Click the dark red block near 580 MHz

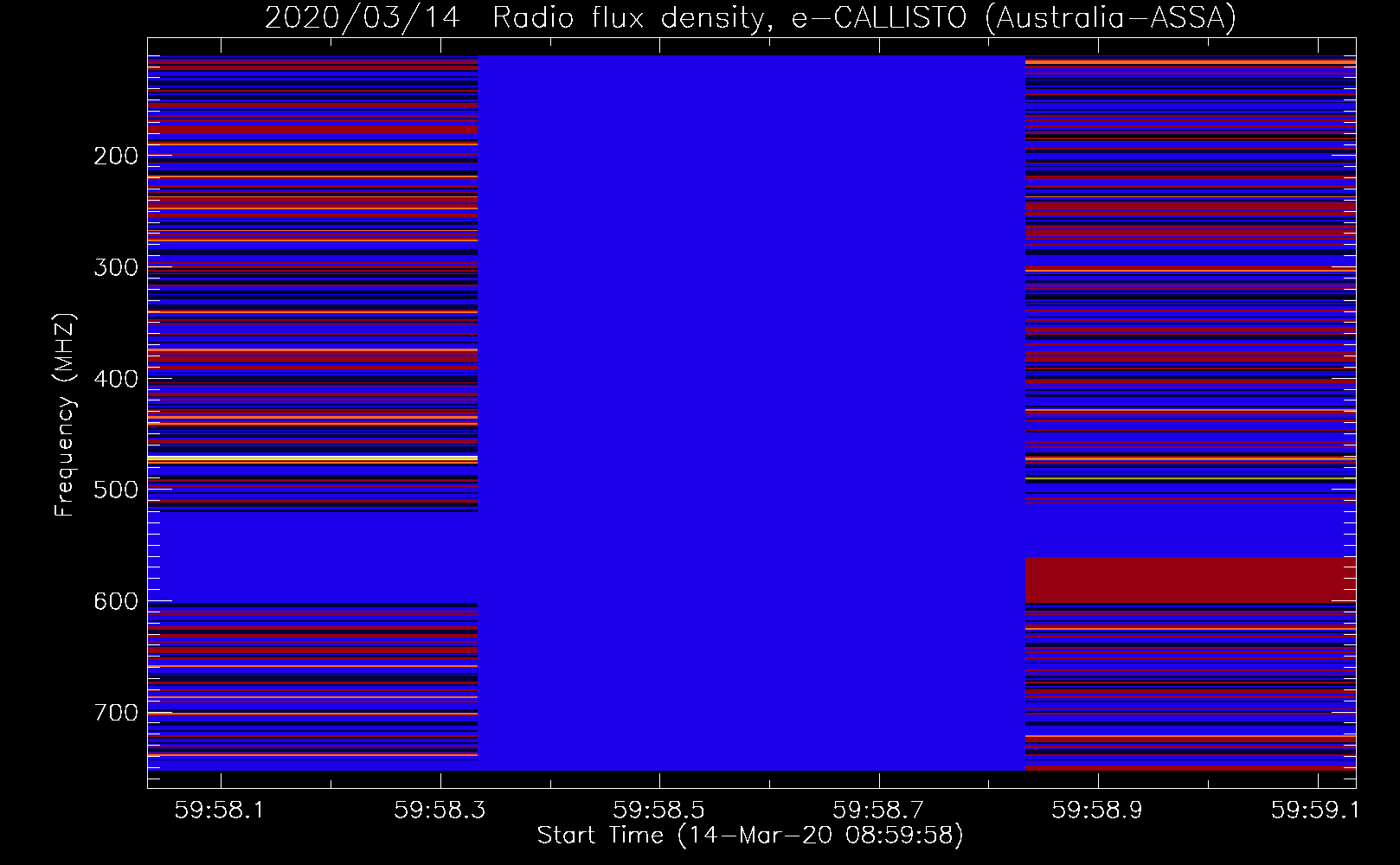point(1191,580)
